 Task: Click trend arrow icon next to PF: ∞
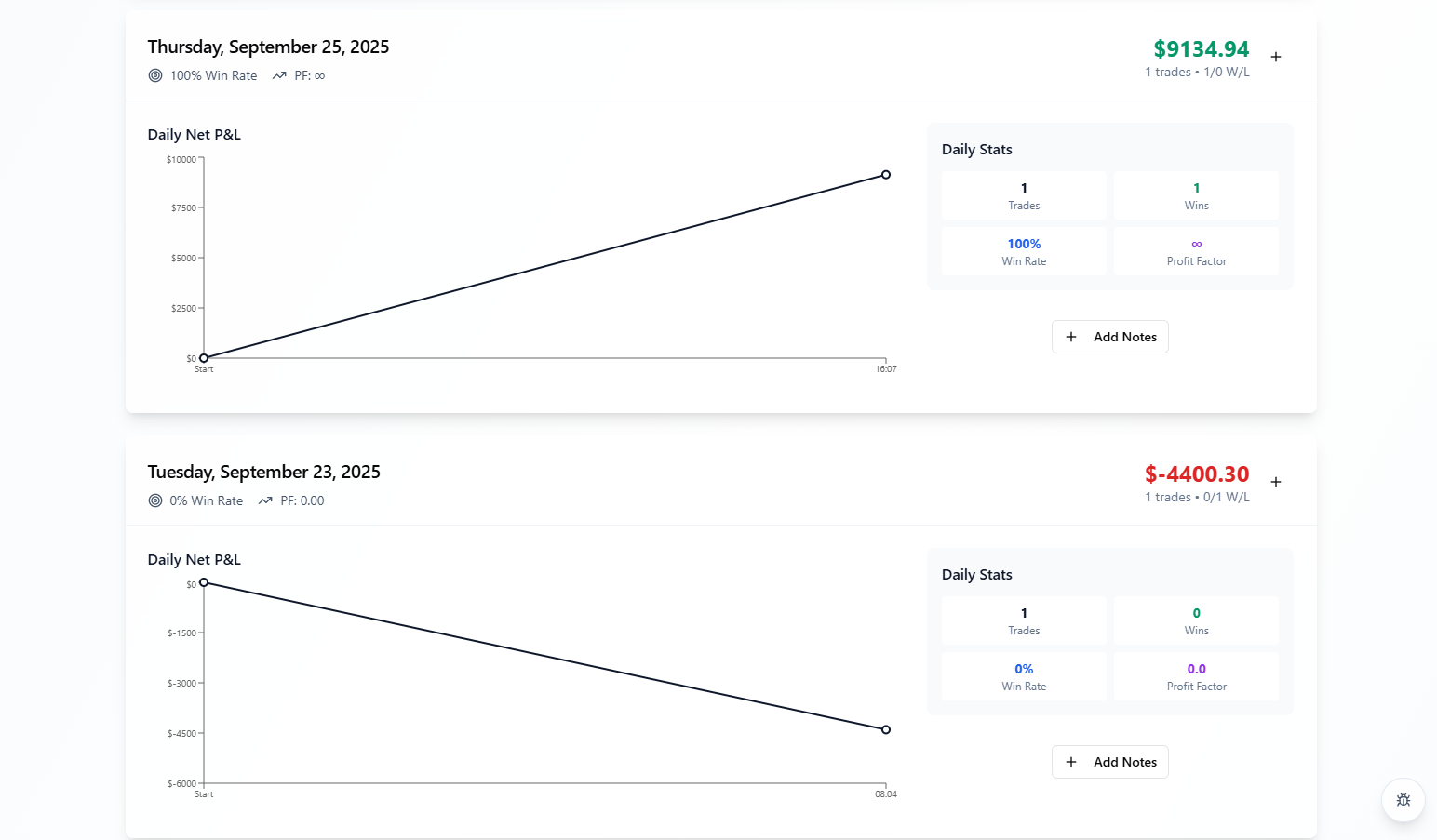point(279,75)
